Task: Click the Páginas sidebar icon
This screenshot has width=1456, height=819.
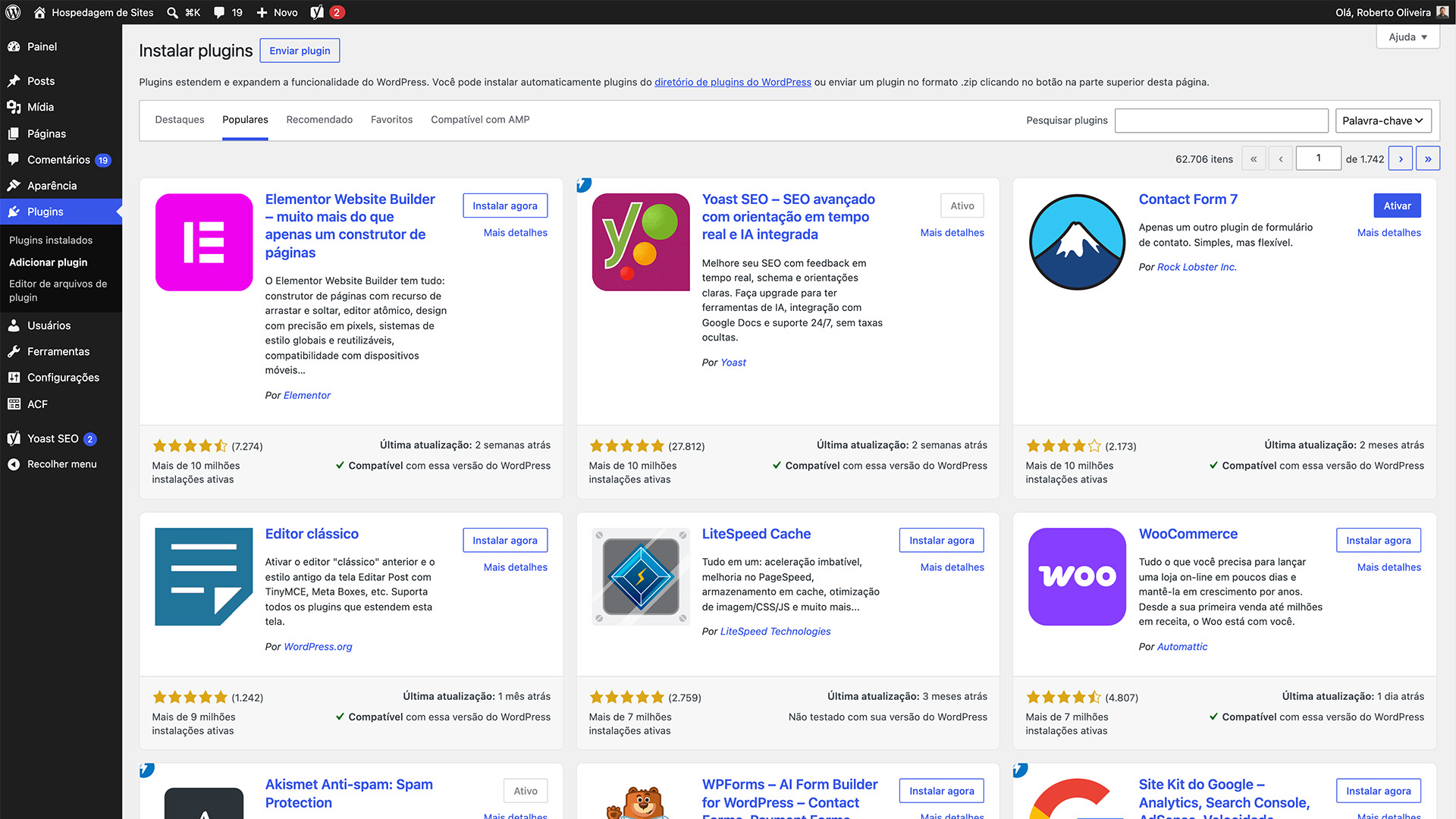Action: click(14, 133)
